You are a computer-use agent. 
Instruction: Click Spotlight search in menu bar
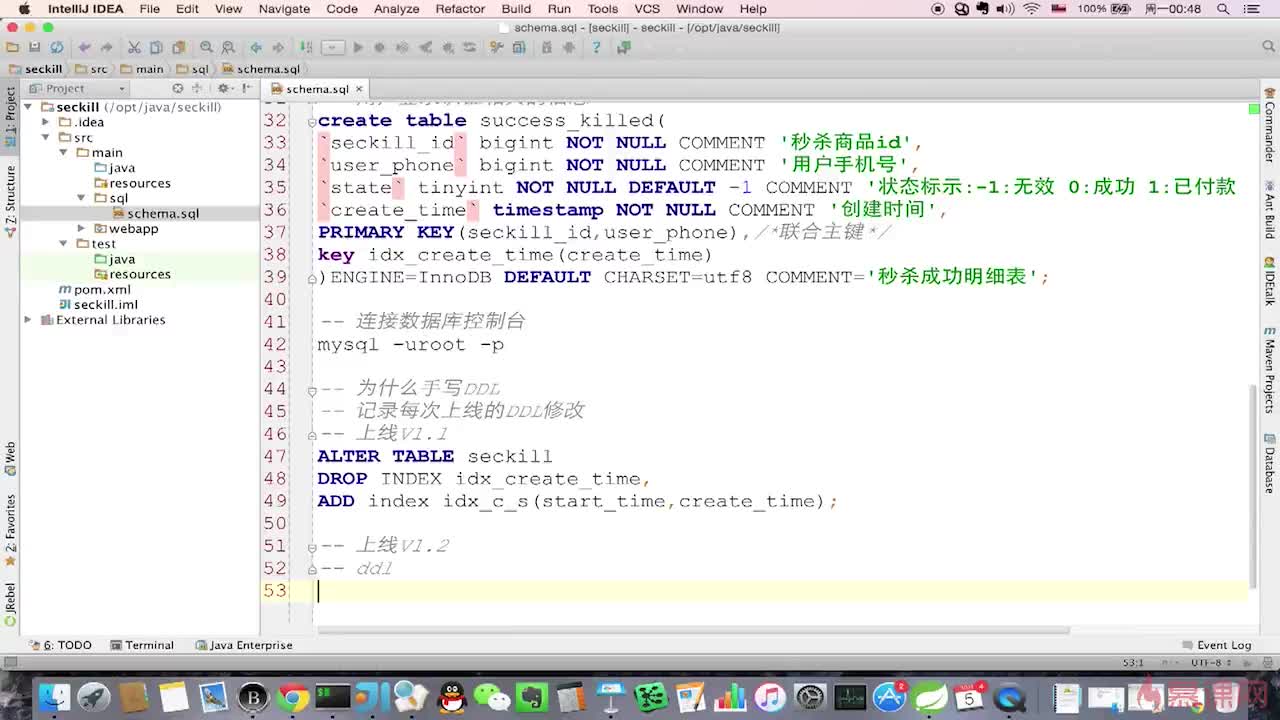tap(1223, 9)
